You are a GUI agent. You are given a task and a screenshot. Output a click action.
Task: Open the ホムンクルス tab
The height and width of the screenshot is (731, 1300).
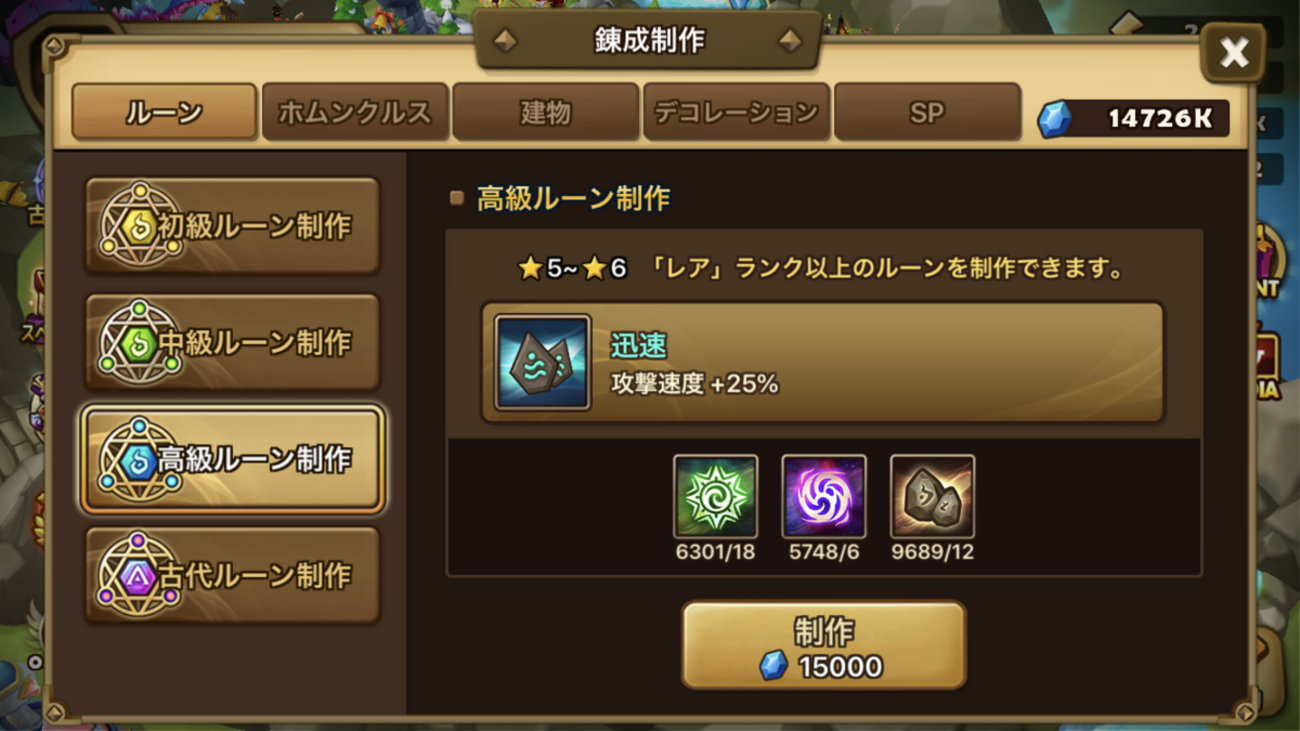tap(354, 112)
